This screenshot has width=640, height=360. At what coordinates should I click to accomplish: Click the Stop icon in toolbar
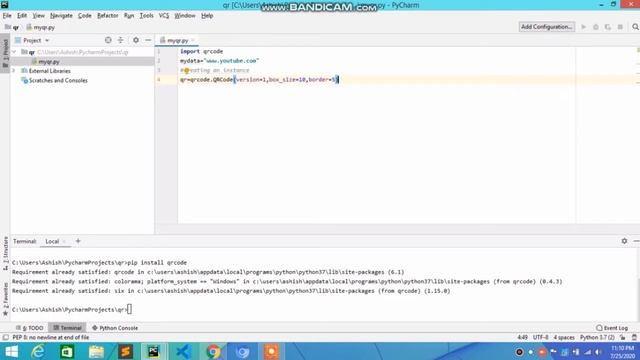(620, 27)
